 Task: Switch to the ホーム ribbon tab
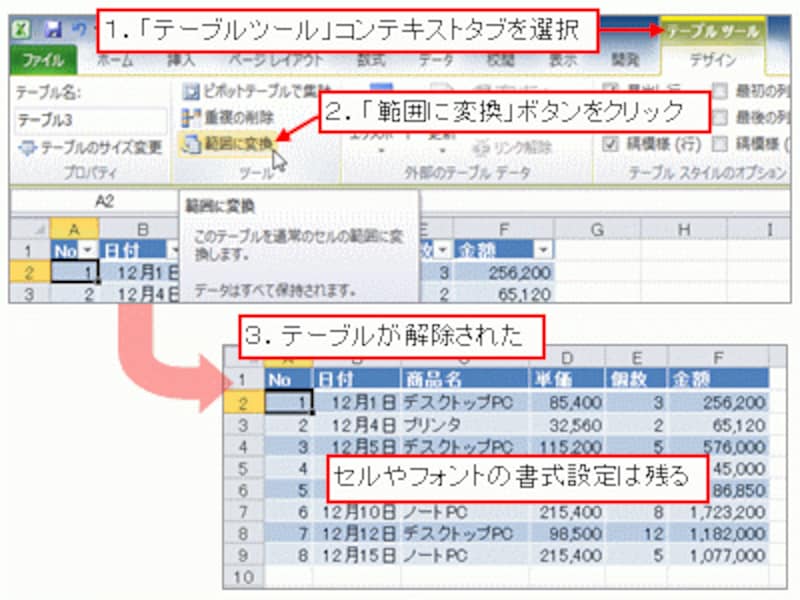[x=115, y=61]
